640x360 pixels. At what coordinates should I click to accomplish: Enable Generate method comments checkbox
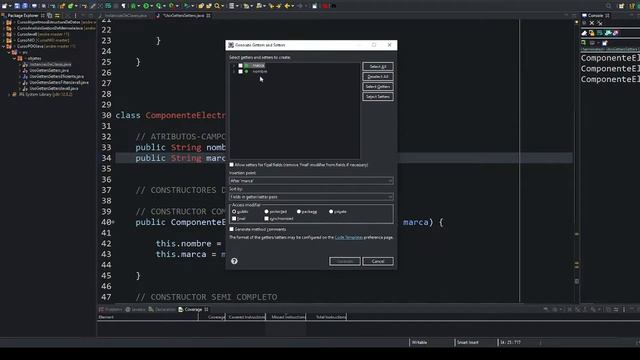[x=231, y=229]
